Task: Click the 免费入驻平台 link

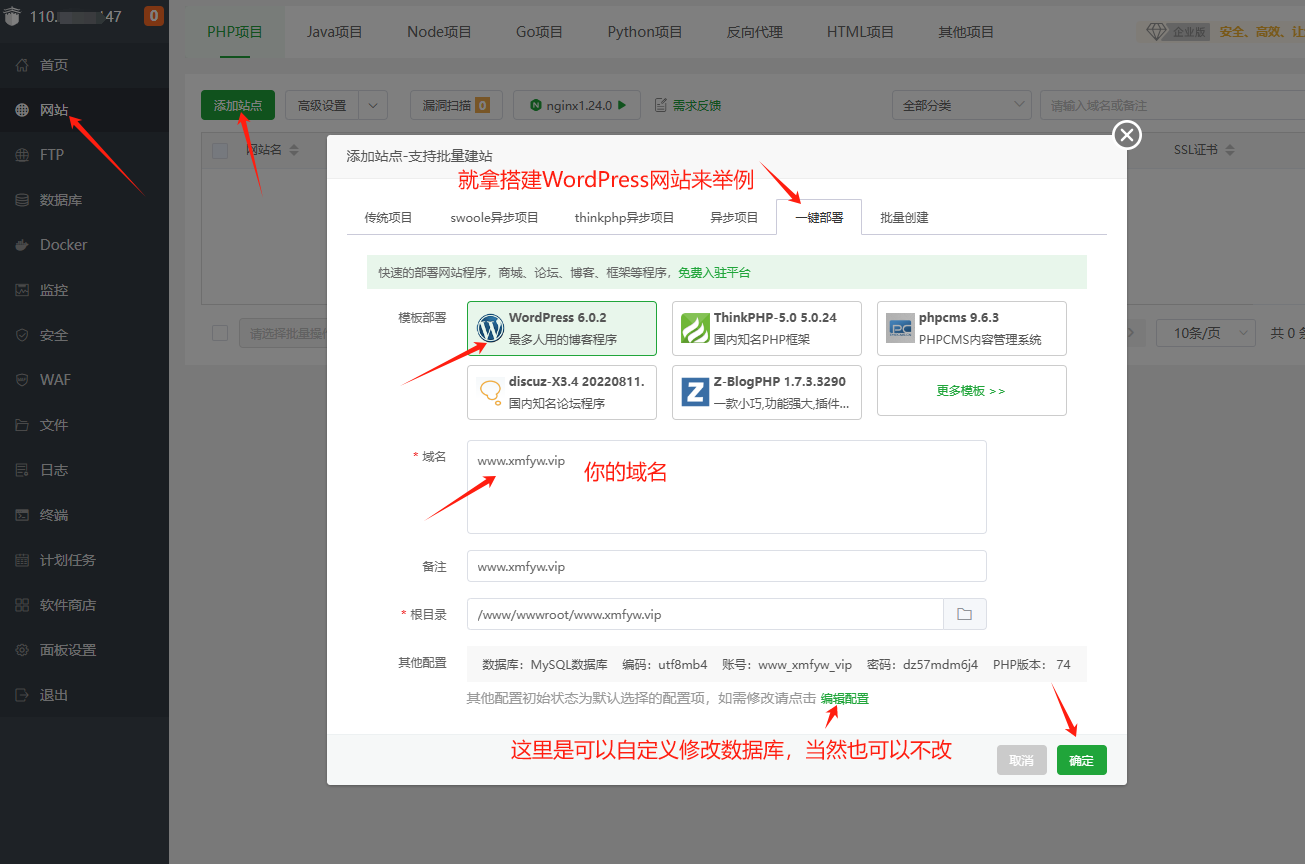Action: coord(714,272)
